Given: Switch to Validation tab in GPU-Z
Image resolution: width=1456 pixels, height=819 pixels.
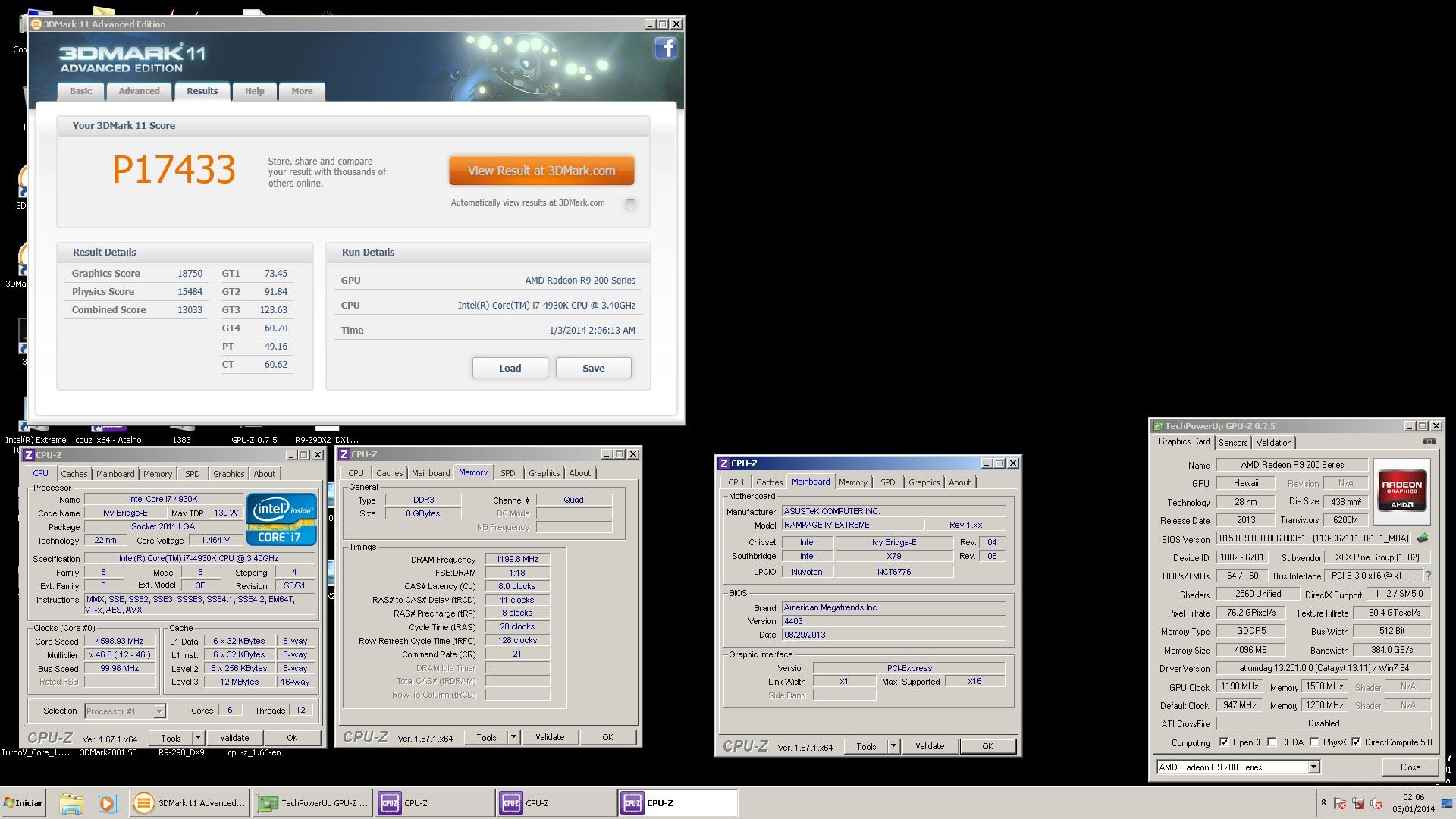Looking at the screenshot, I should point(1273,443).
